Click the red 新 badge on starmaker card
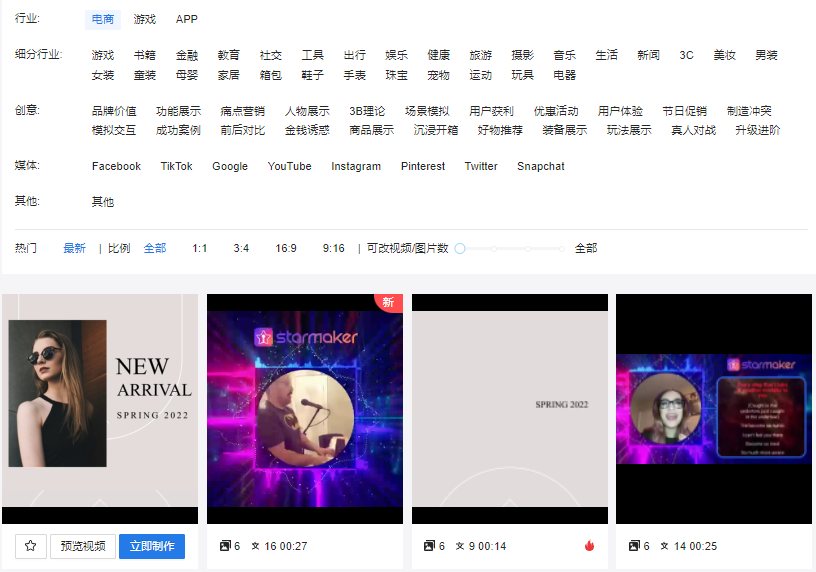Screen dimensions: 816x572 coord(389,302)
